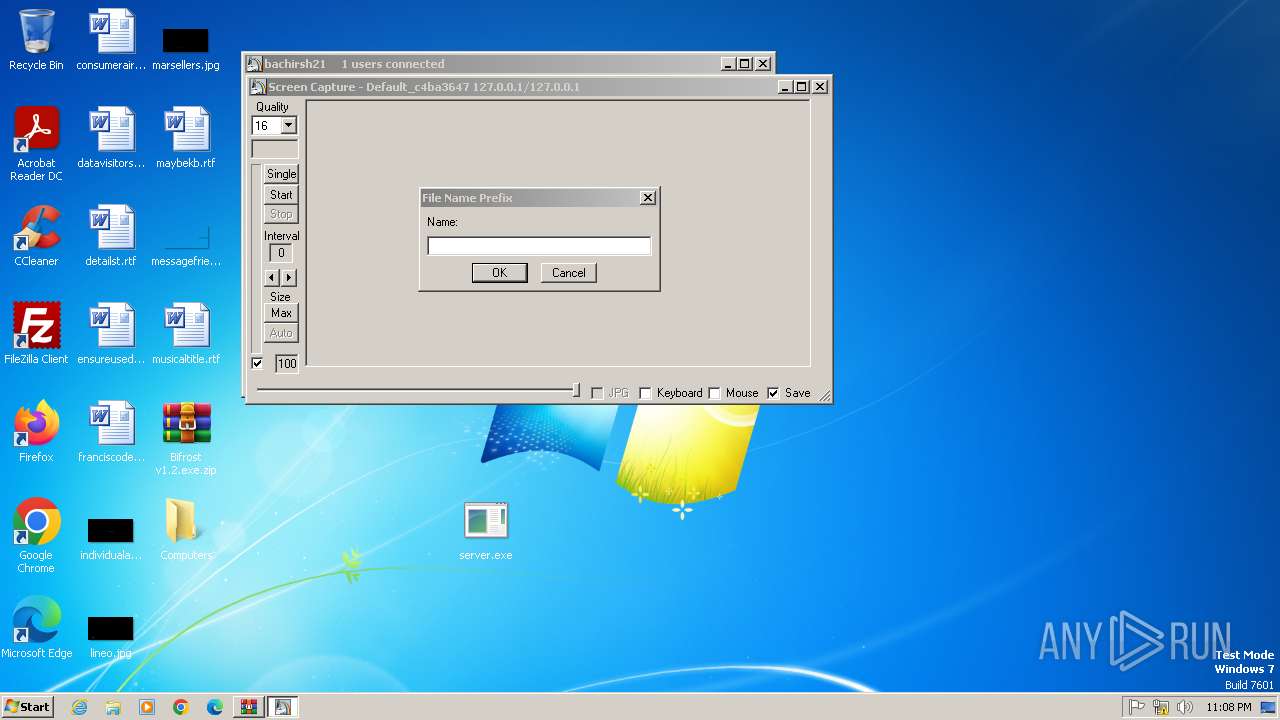Open volume speaker icon in tray
This screenshot has height=720, width=1280.
(1185, 707)
